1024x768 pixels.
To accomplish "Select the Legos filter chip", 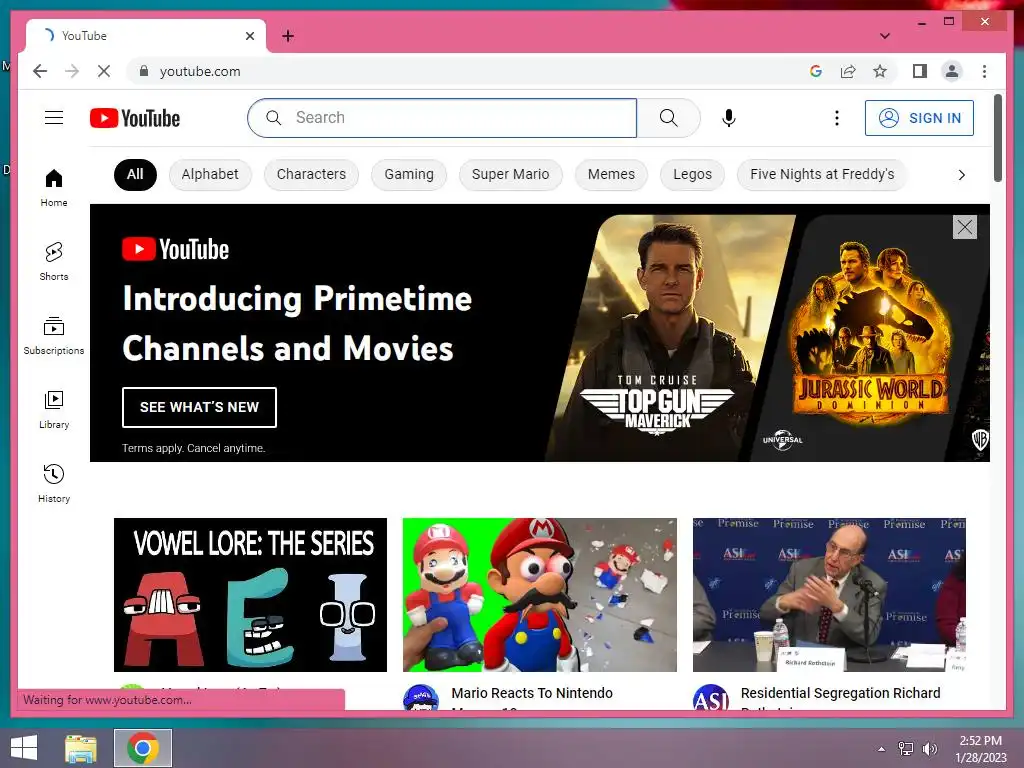I will [x=692, y=174].
